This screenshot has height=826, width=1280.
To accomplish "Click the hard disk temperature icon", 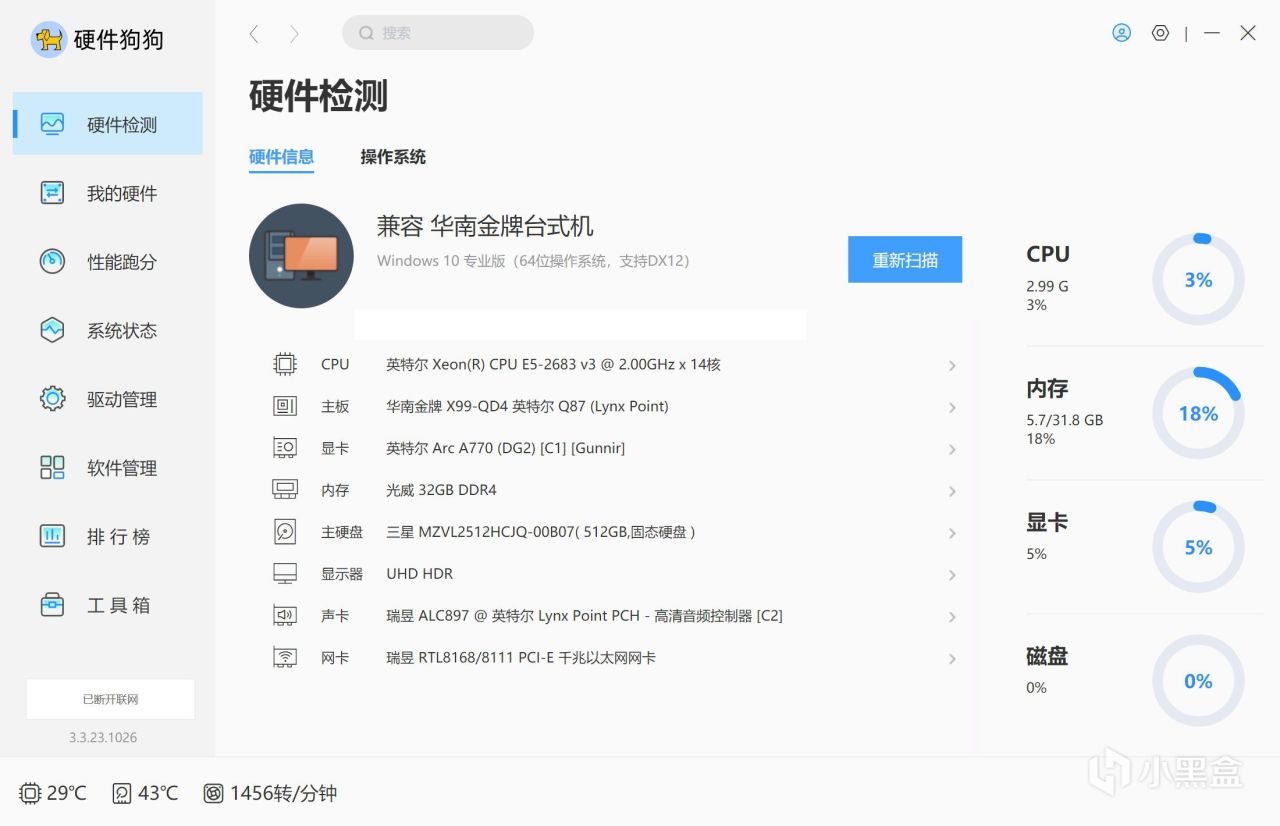I will (x=122, y=793).
